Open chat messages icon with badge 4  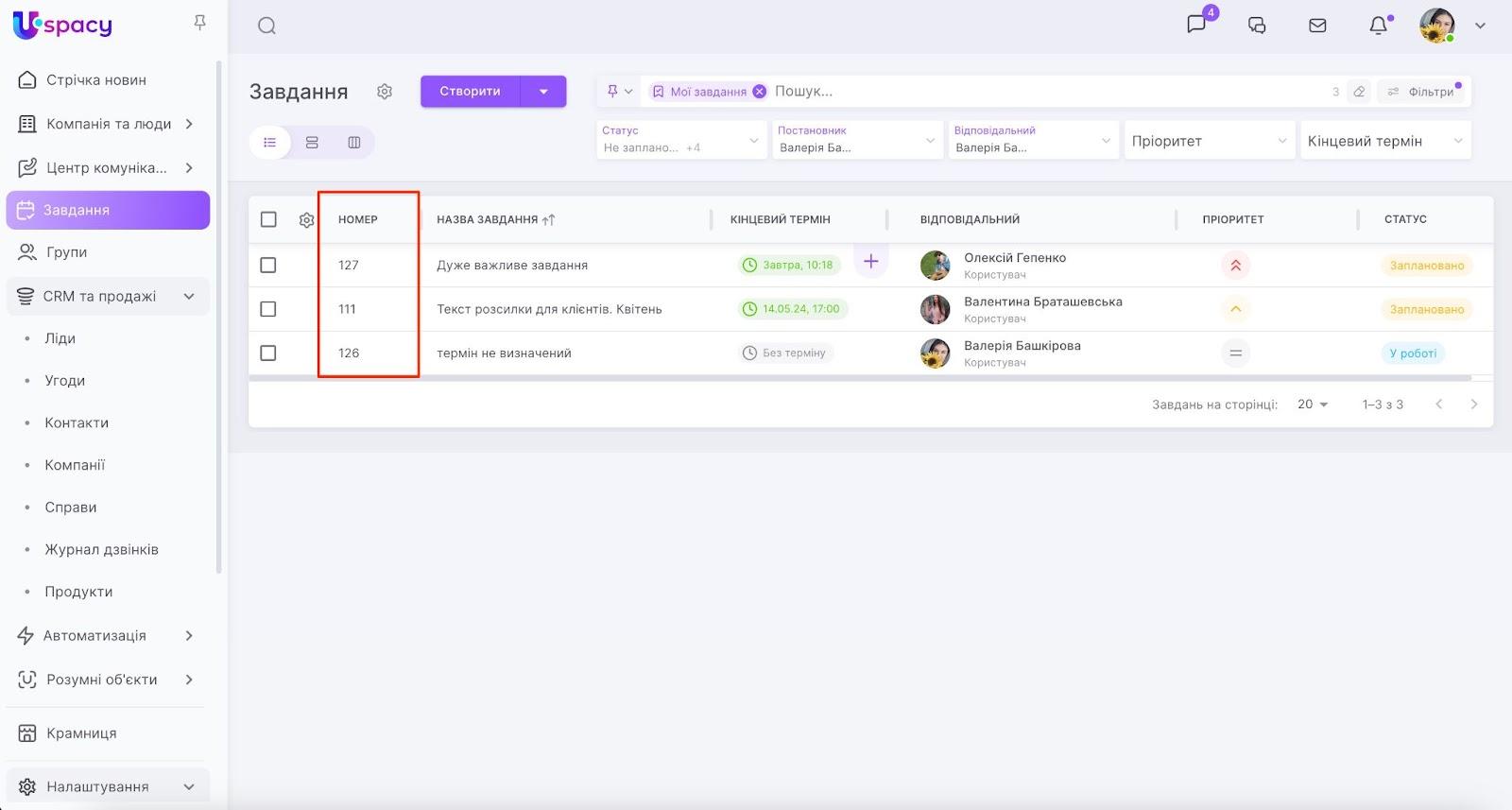[x=1196, y=25]
